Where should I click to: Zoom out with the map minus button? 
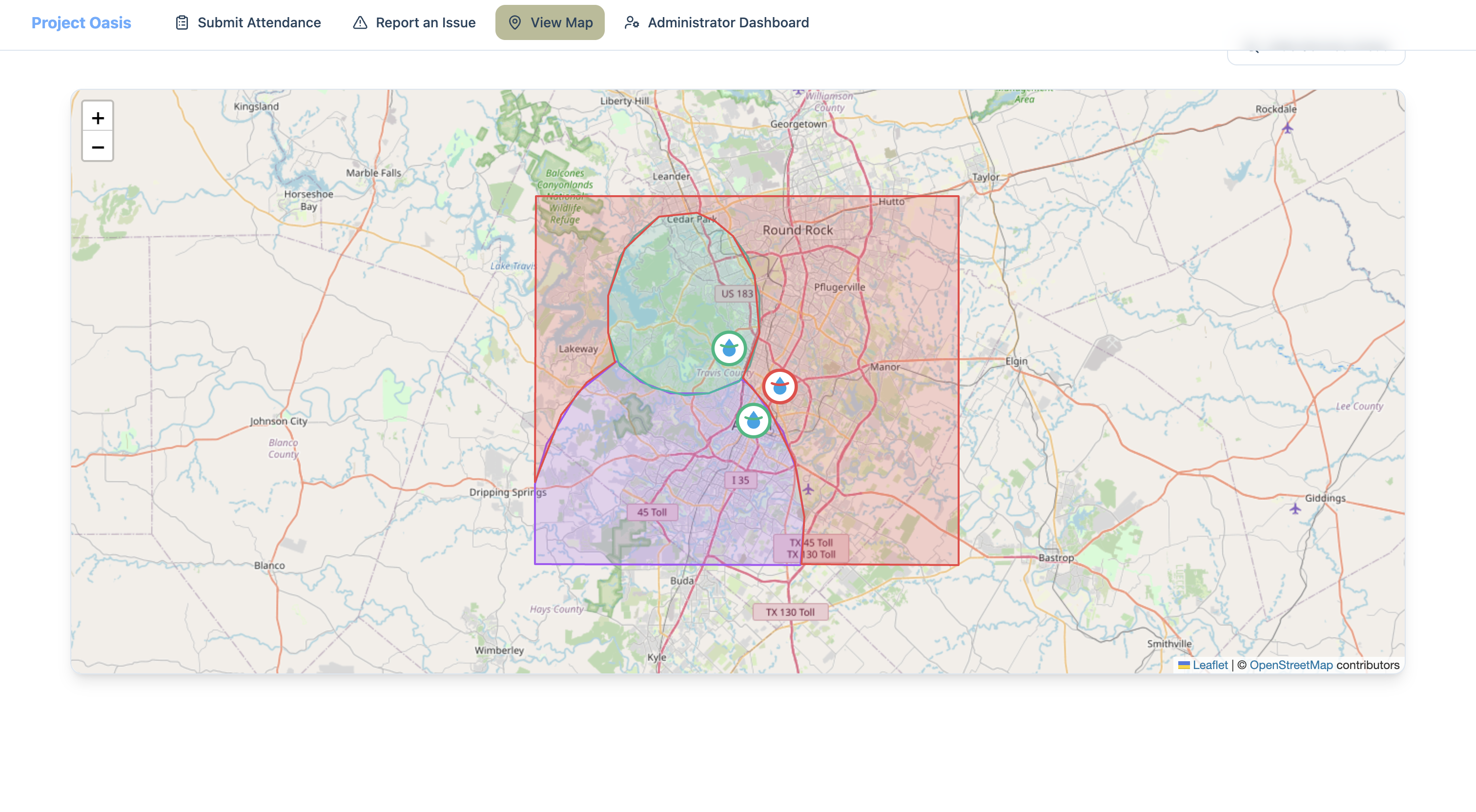pyautogui.click(x=98, y=147)
